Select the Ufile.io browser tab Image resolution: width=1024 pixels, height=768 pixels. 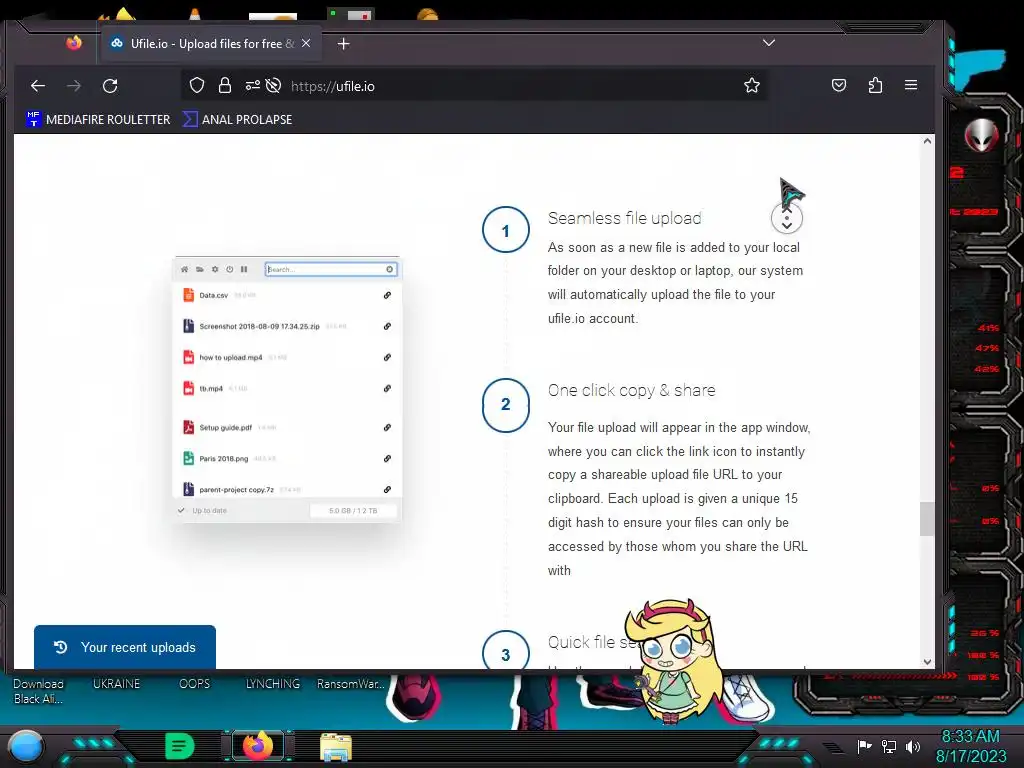[210, 44]
